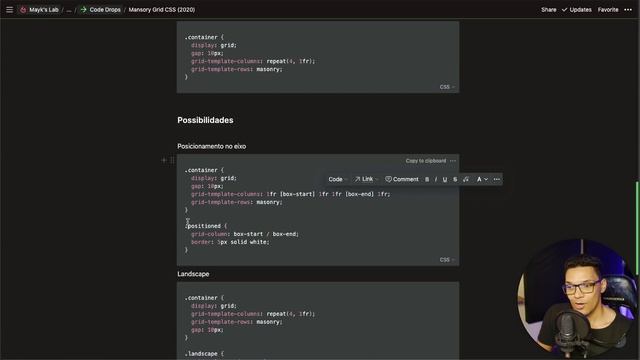Open the page options three-dot menu

(x=628, y=9)
